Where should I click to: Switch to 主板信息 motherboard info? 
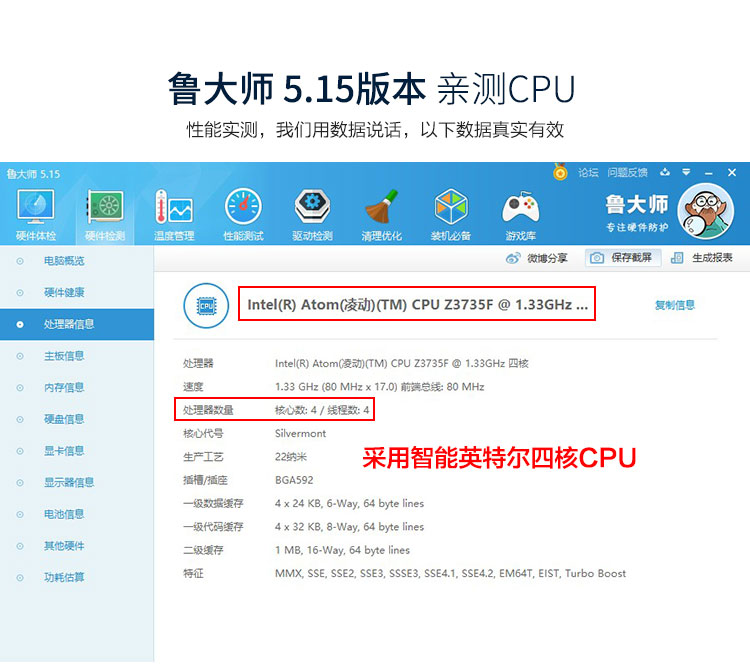64,356
